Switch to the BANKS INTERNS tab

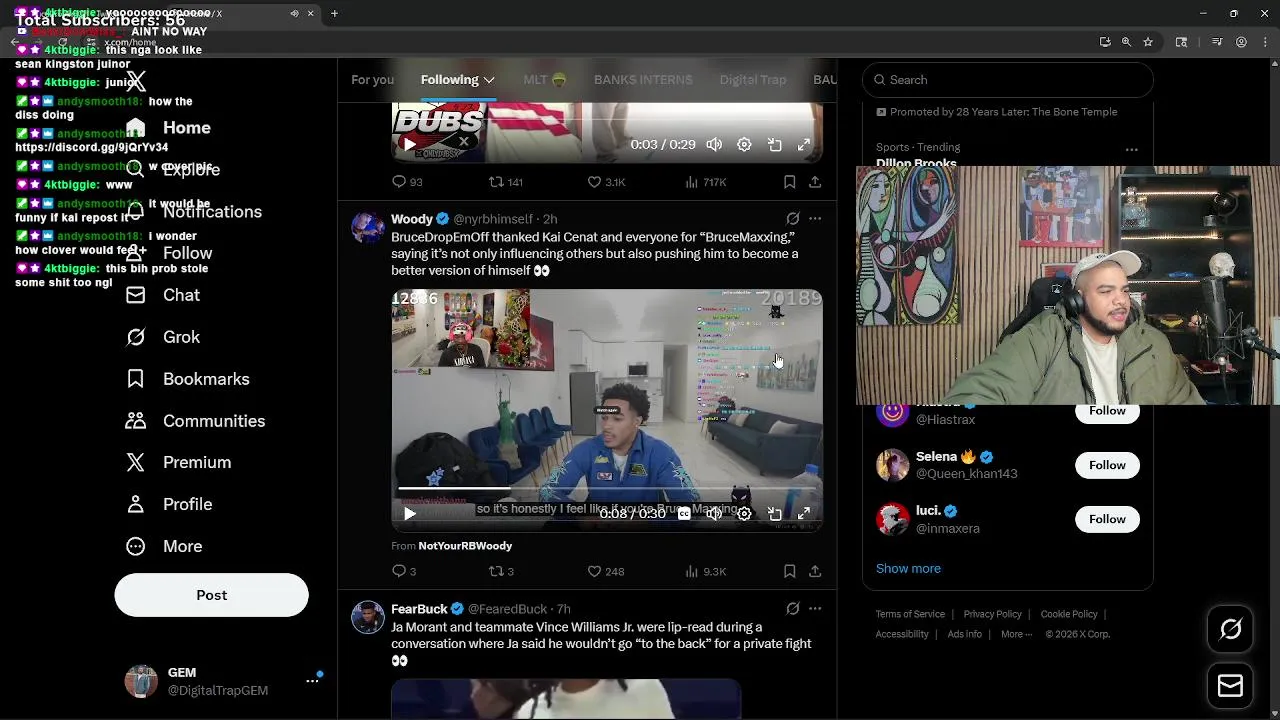[x=643, y=80]
